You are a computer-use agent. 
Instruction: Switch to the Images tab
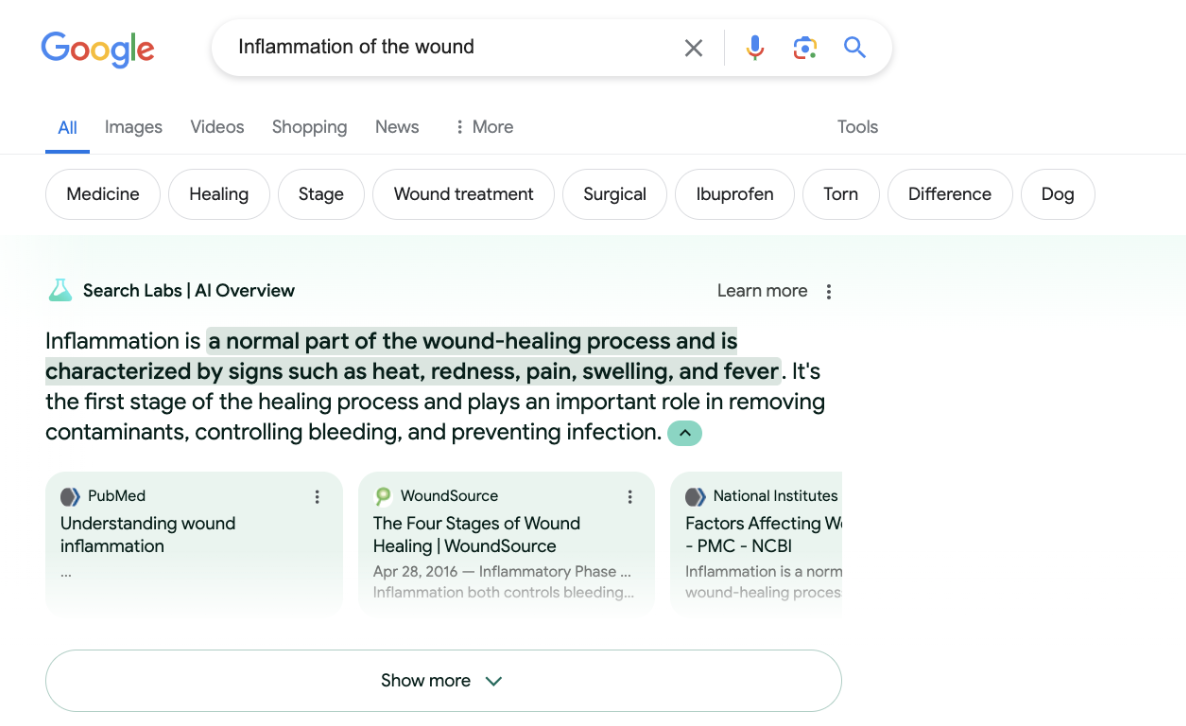coord(133,127)
